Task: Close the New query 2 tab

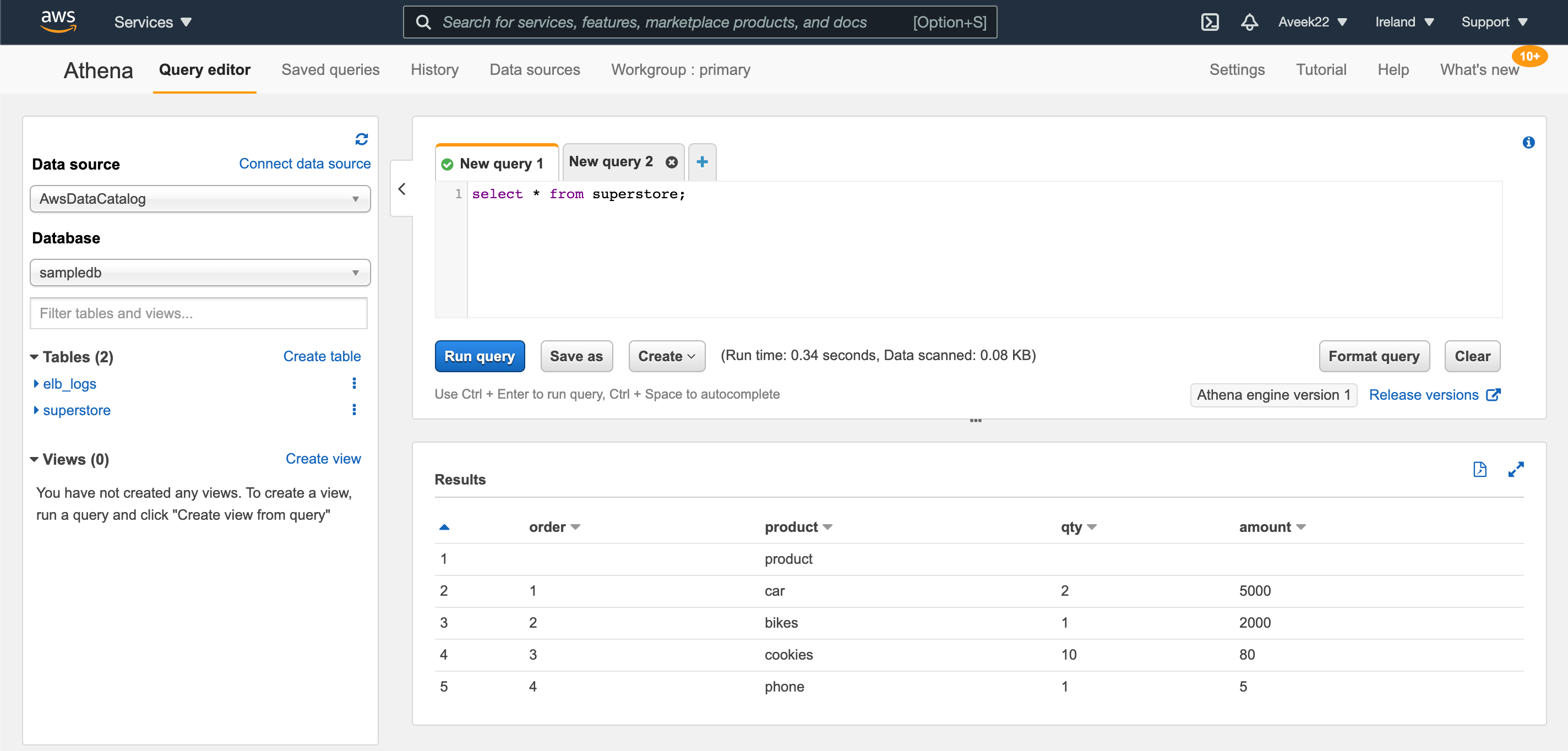Action: pos(671,161)
